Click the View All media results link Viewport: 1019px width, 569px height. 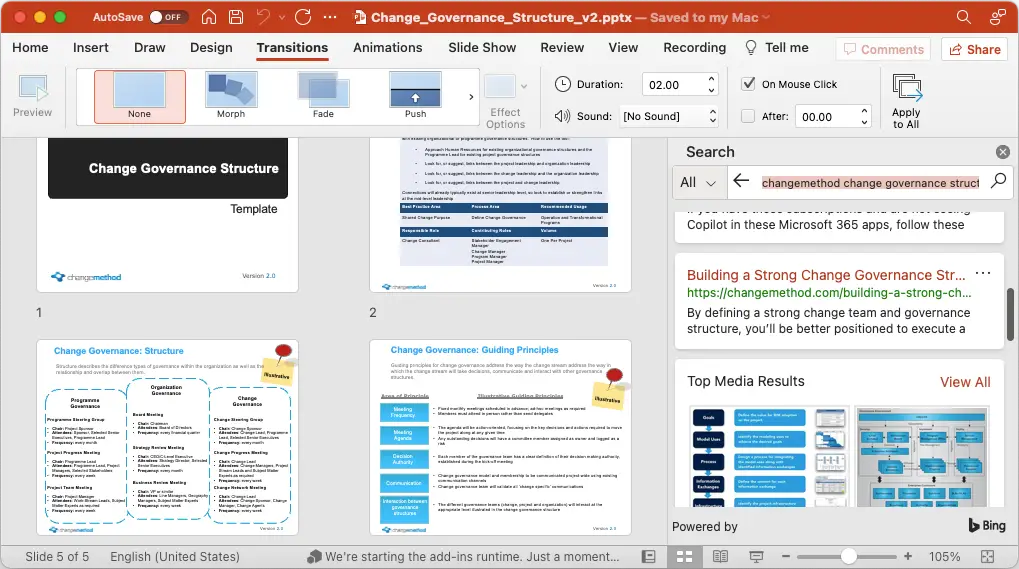(x=965, y=382)
